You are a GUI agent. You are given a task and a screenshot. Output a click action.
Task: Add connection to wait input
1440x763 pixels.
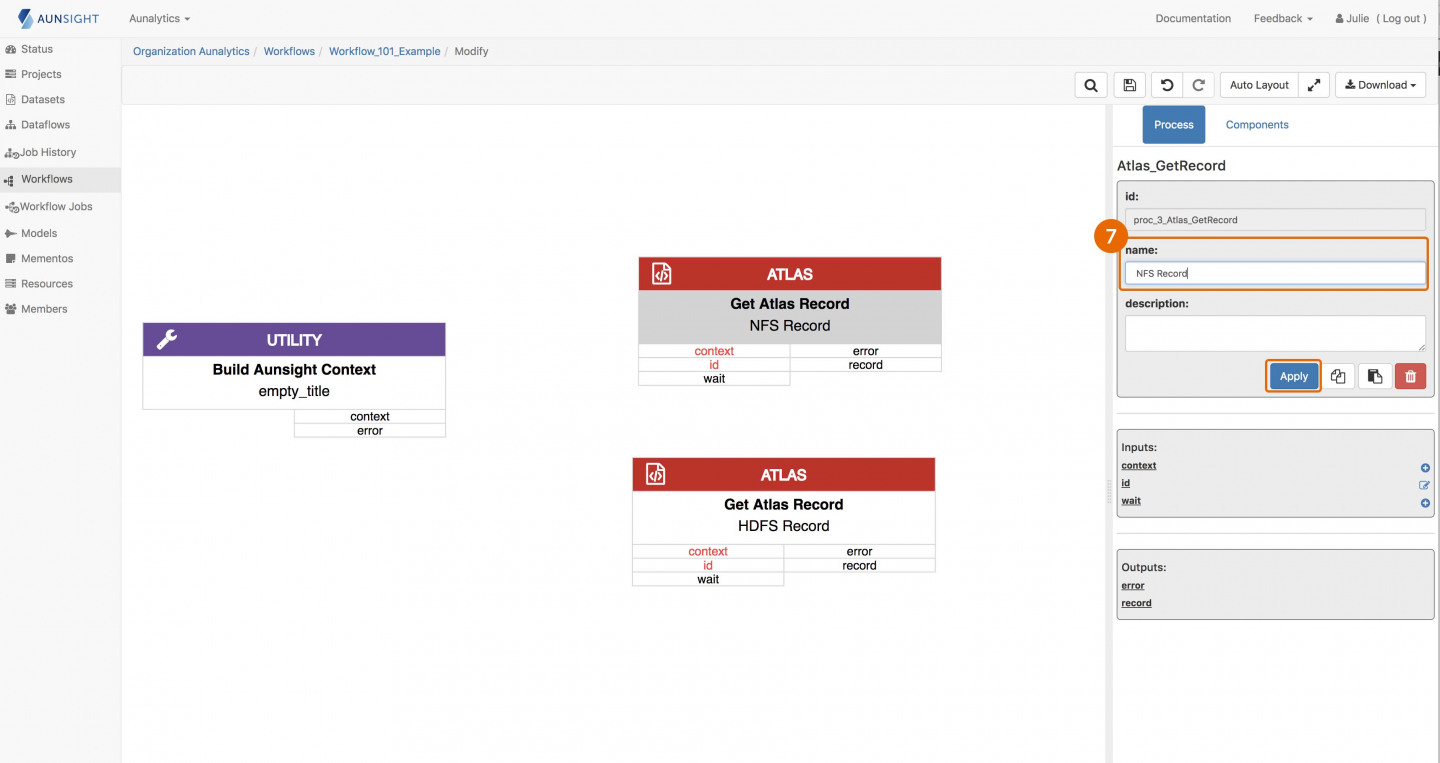pos(1425,503)
